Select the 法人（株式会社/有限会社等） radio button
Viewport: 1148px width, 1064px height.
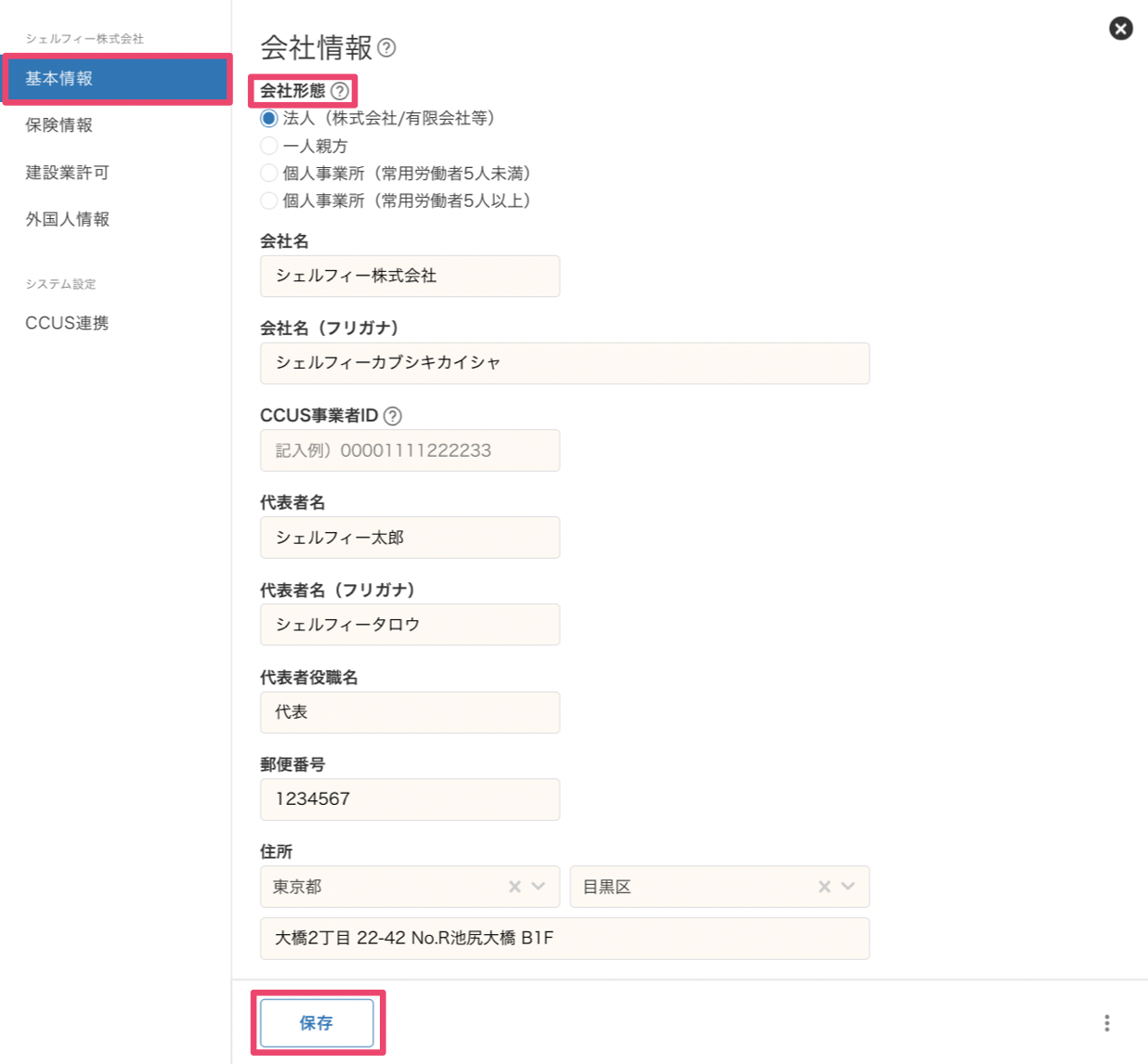pyautogui.click(x=269, y=119)
